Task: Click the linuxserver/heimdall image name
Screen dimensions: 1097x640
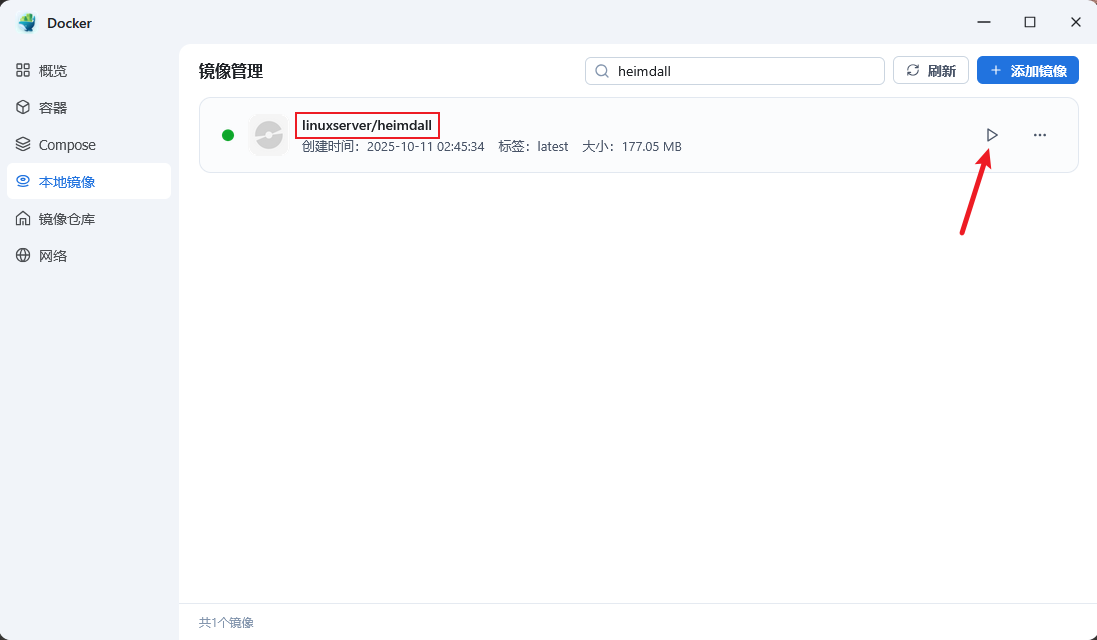Action: tap(367, 126)
